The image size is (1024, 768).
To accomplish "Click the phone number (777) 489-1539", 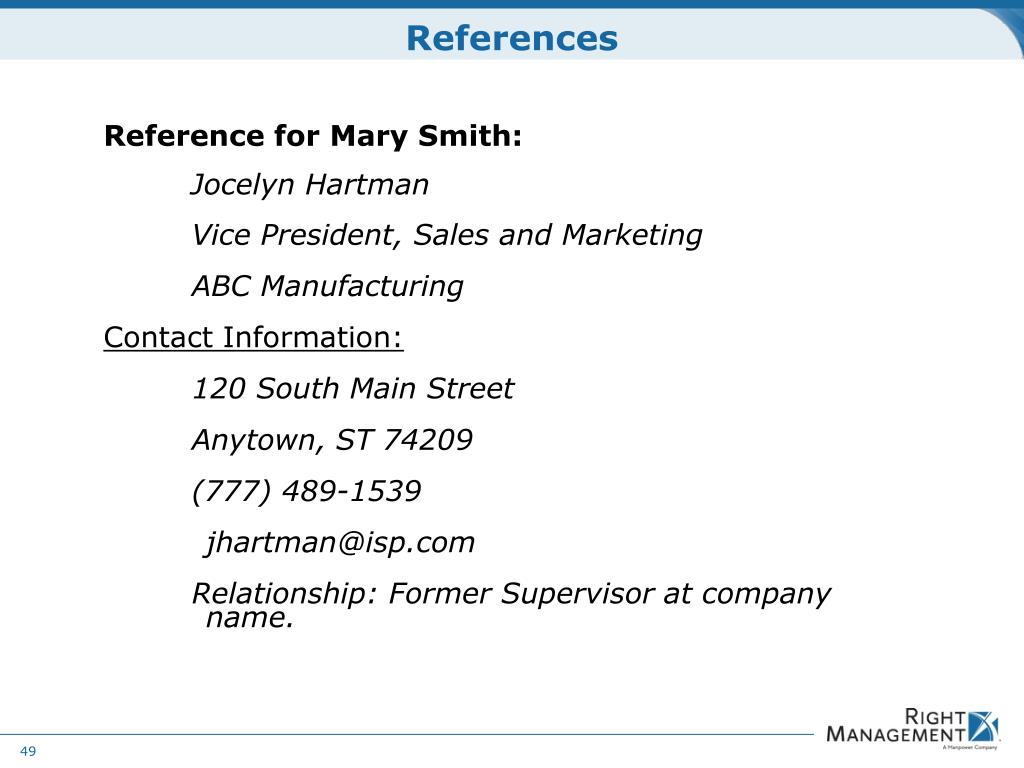I will (306, 491).
